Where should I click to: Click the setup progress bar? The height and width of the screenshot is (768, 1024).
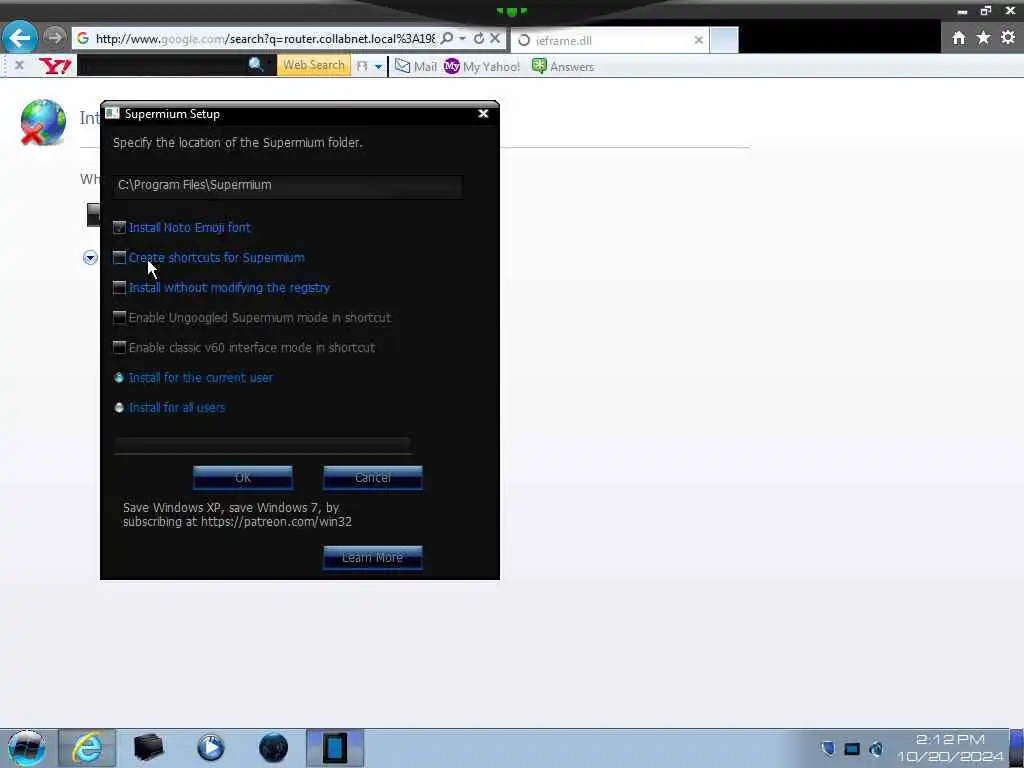click(263, 445)
